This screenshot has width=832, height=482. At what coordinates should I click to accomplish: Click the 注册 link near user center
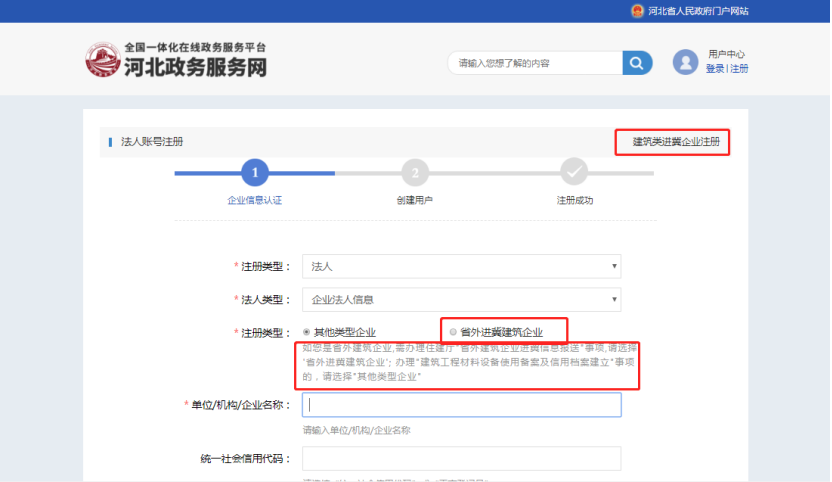tap(739, 69)
